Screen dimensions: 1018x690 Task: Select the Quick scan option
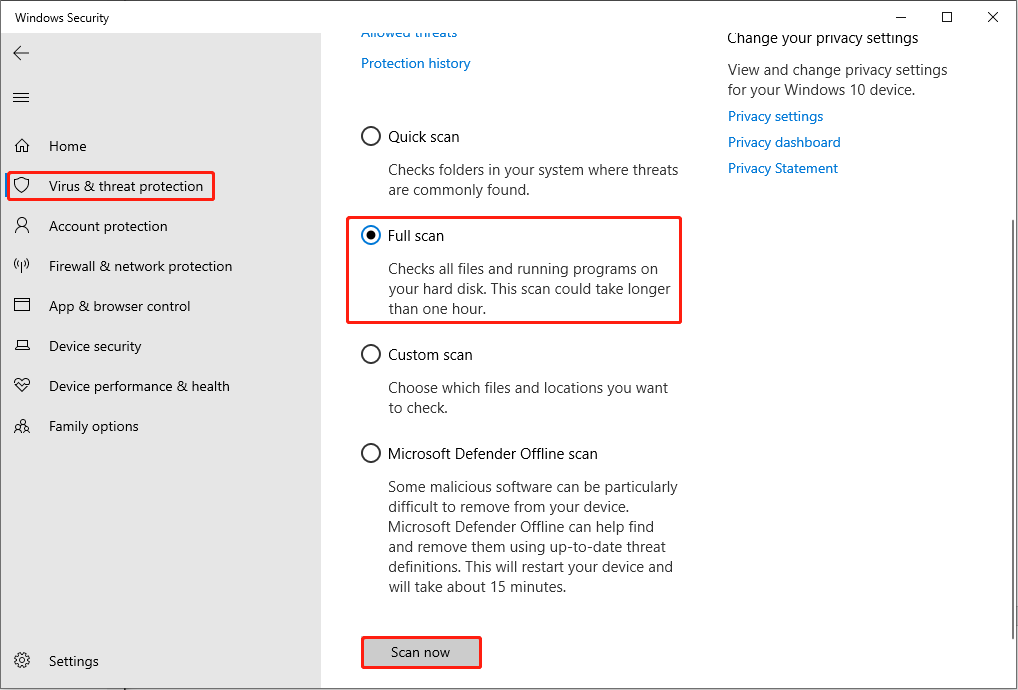click(371, 136)
